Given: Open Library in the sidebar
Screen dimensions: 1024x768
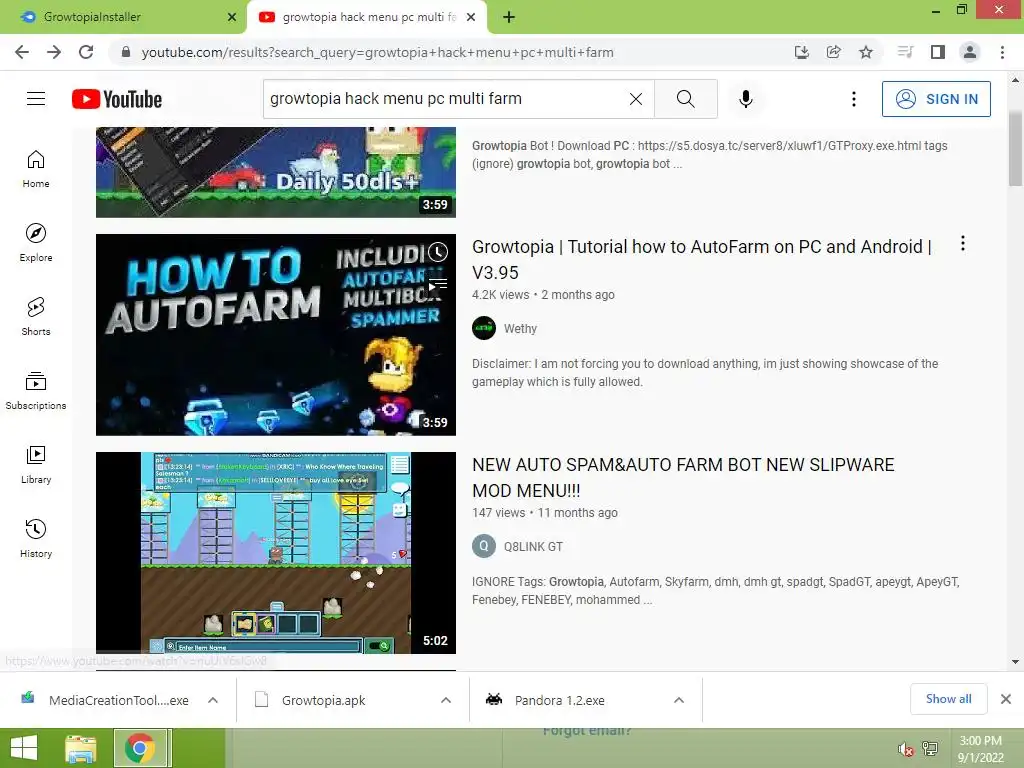Looking at the screenshot, I should [36, 464].
